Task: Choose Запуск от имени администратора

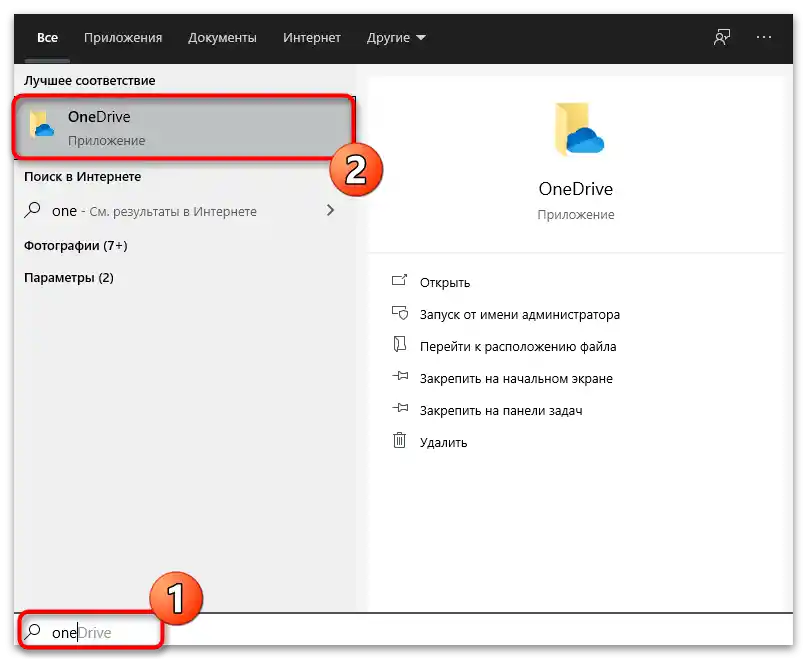Action: pos(520,315)
